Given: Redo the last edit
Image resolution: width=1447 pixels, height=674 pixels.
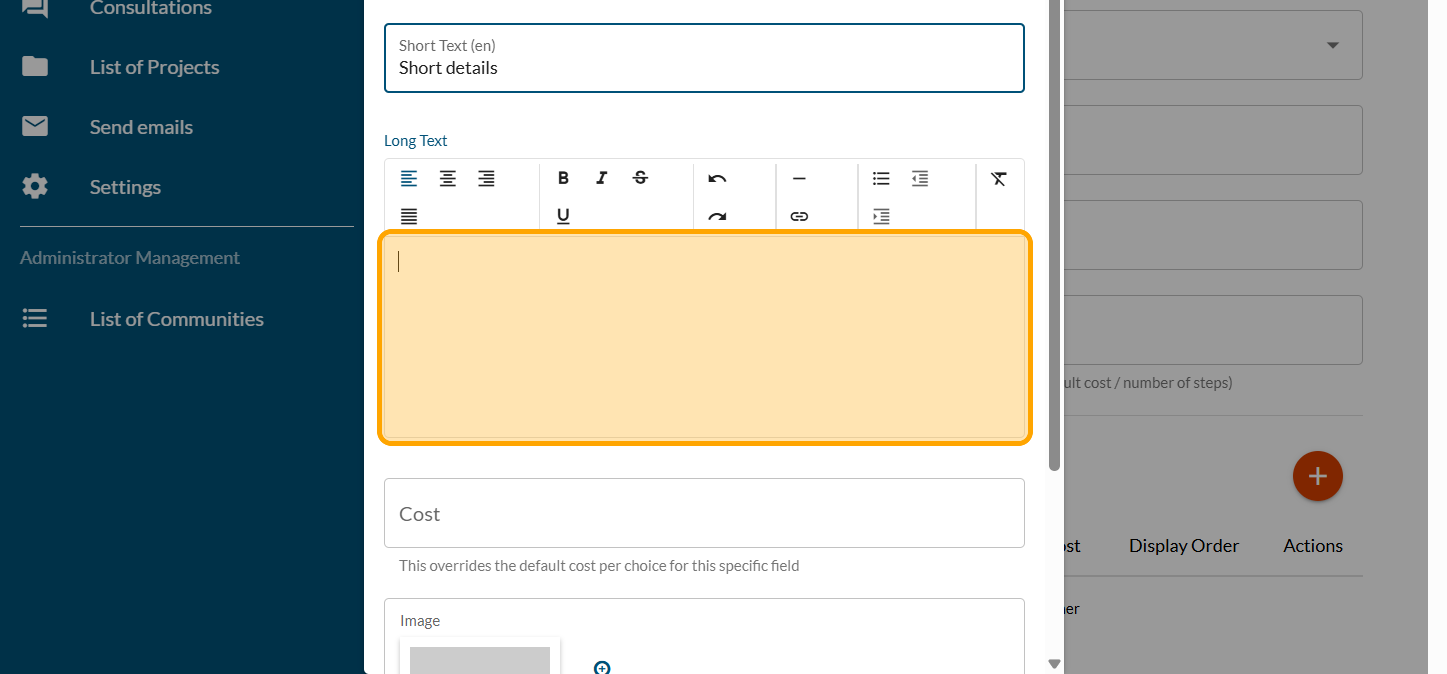Looking at the screenshot, I should 717,216.
